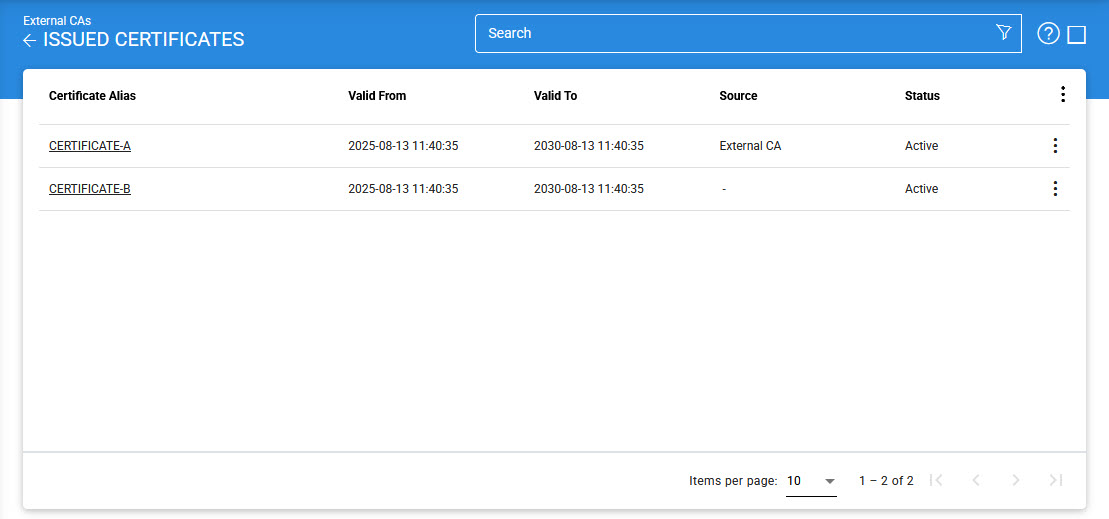The image size is (1109, 519).
Task: Go to the first page of results
Action: (936, 480)
